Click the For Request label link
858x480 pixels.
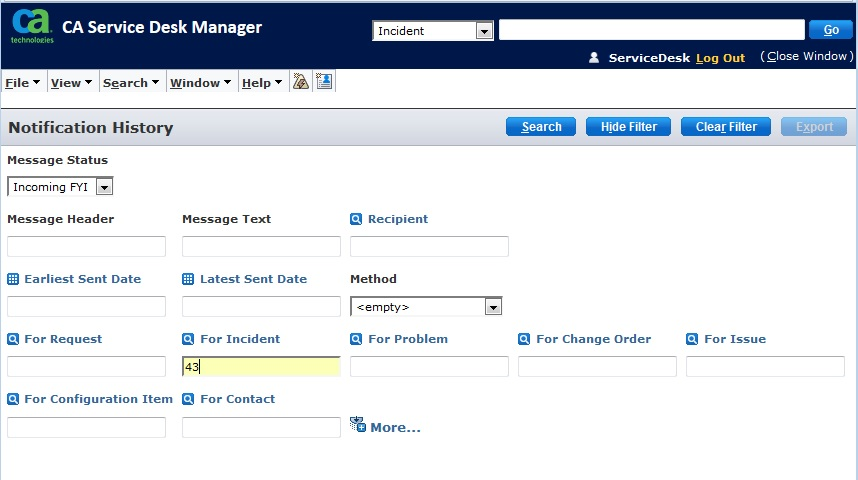pyautogui.click(x=63, y=339)
